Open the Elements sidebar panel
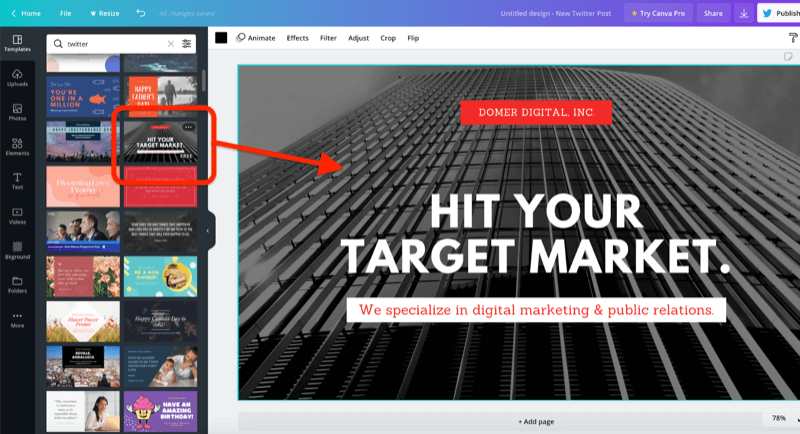Screen dimensions: 800x434 17,147
